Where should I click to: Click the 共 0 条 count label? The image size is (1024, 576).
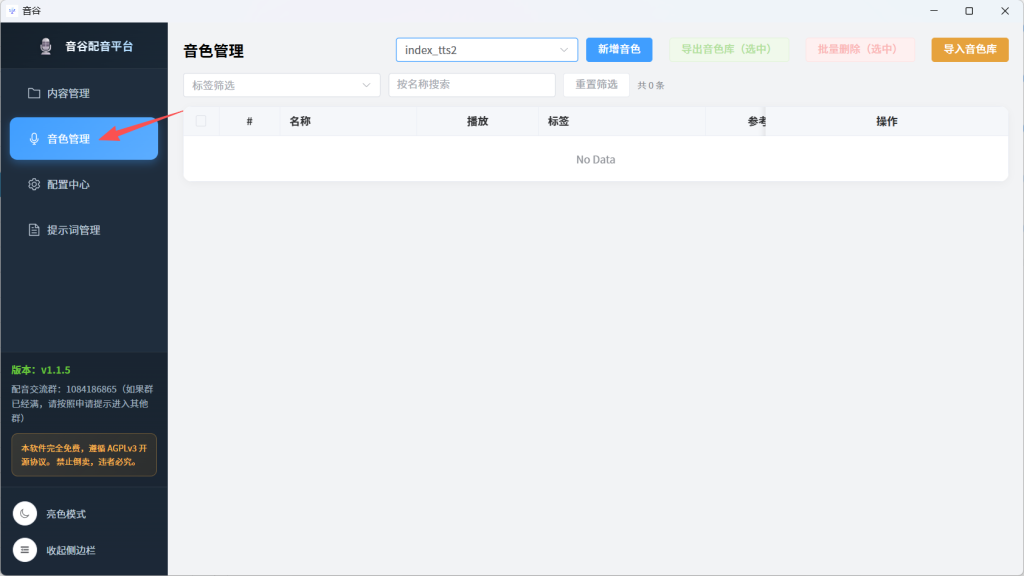tap(651, 86)
